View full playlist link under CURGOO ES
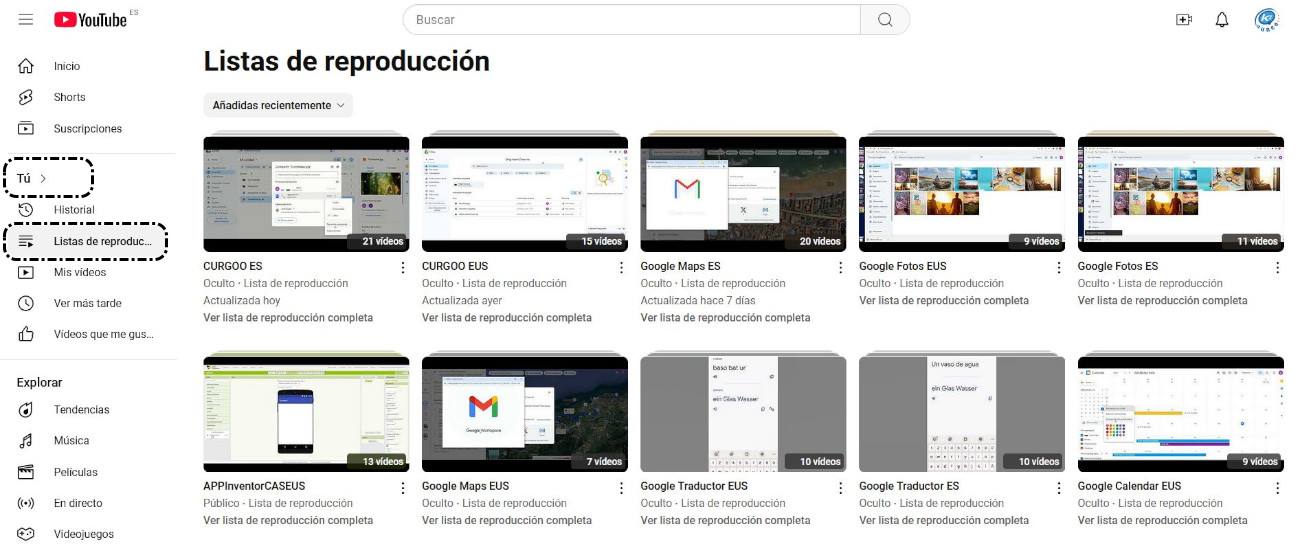 click(x=288, y=318)
